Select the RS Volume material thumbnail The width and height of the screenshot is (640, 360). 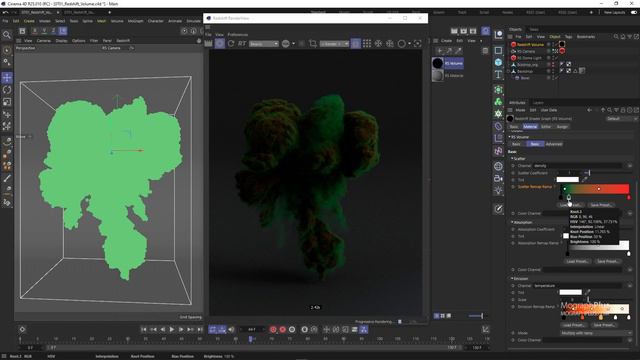point(438,63)
